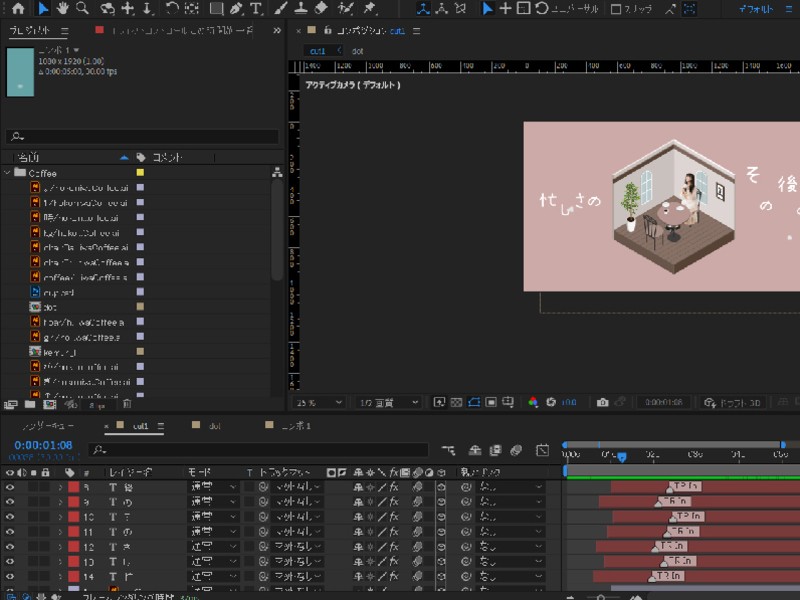Open the blend mode dropdown for layer 10
This screenshot has height=600, width=800.
tap(213, 517)
